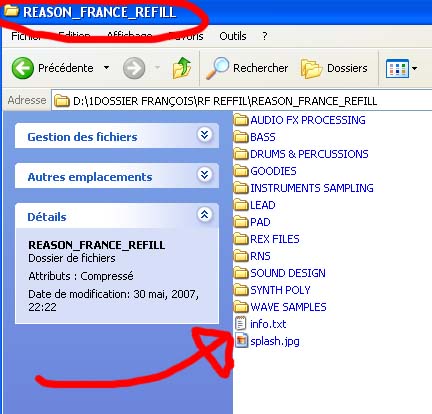Image resolution: width=432 pixels, height=414 pixels.
Task: Select the DRUMS & PERCUSSIONS folder icon
Action: 241,154
